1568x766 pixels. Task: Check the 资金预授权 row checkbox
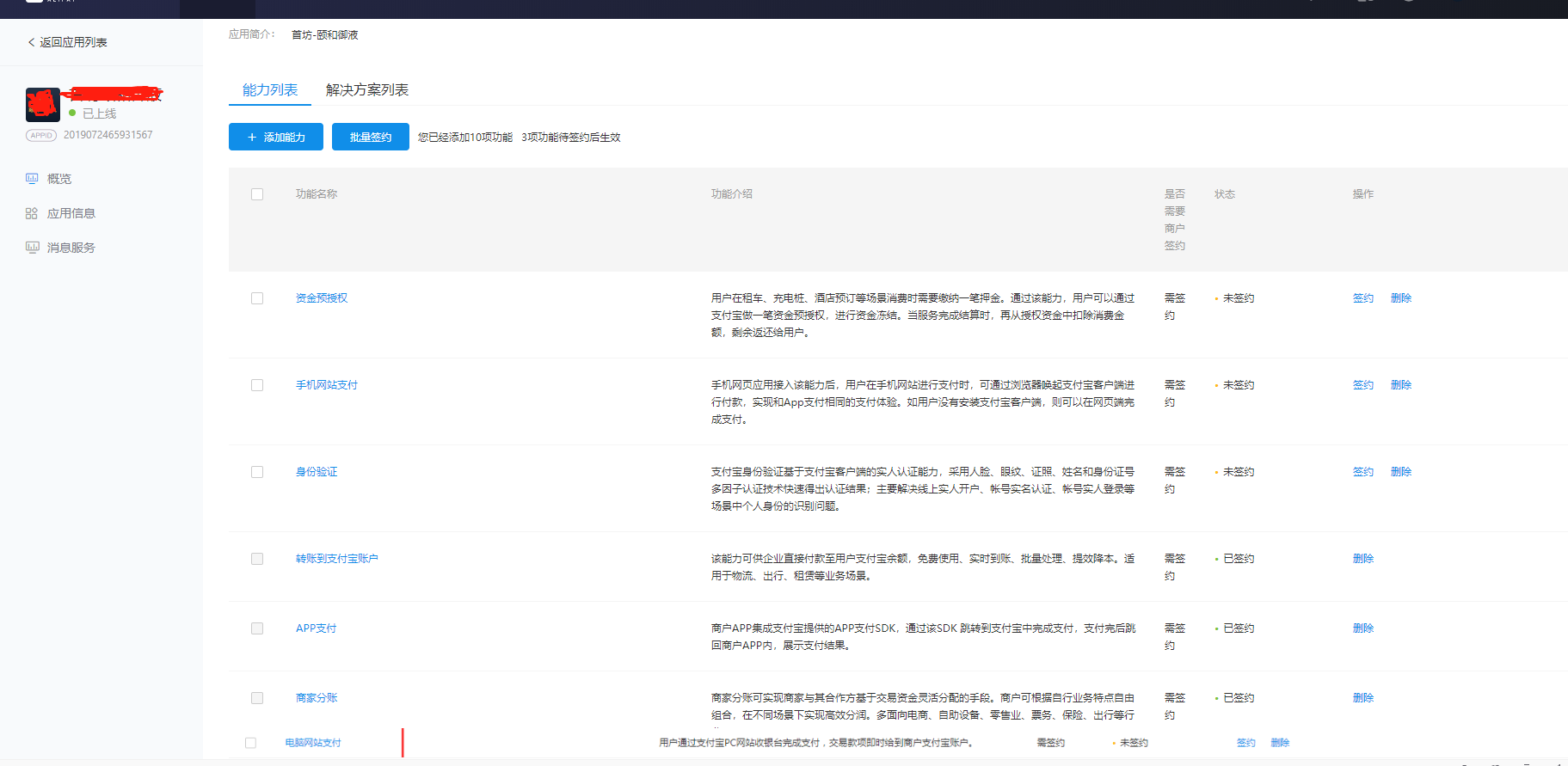pos(257,298)
